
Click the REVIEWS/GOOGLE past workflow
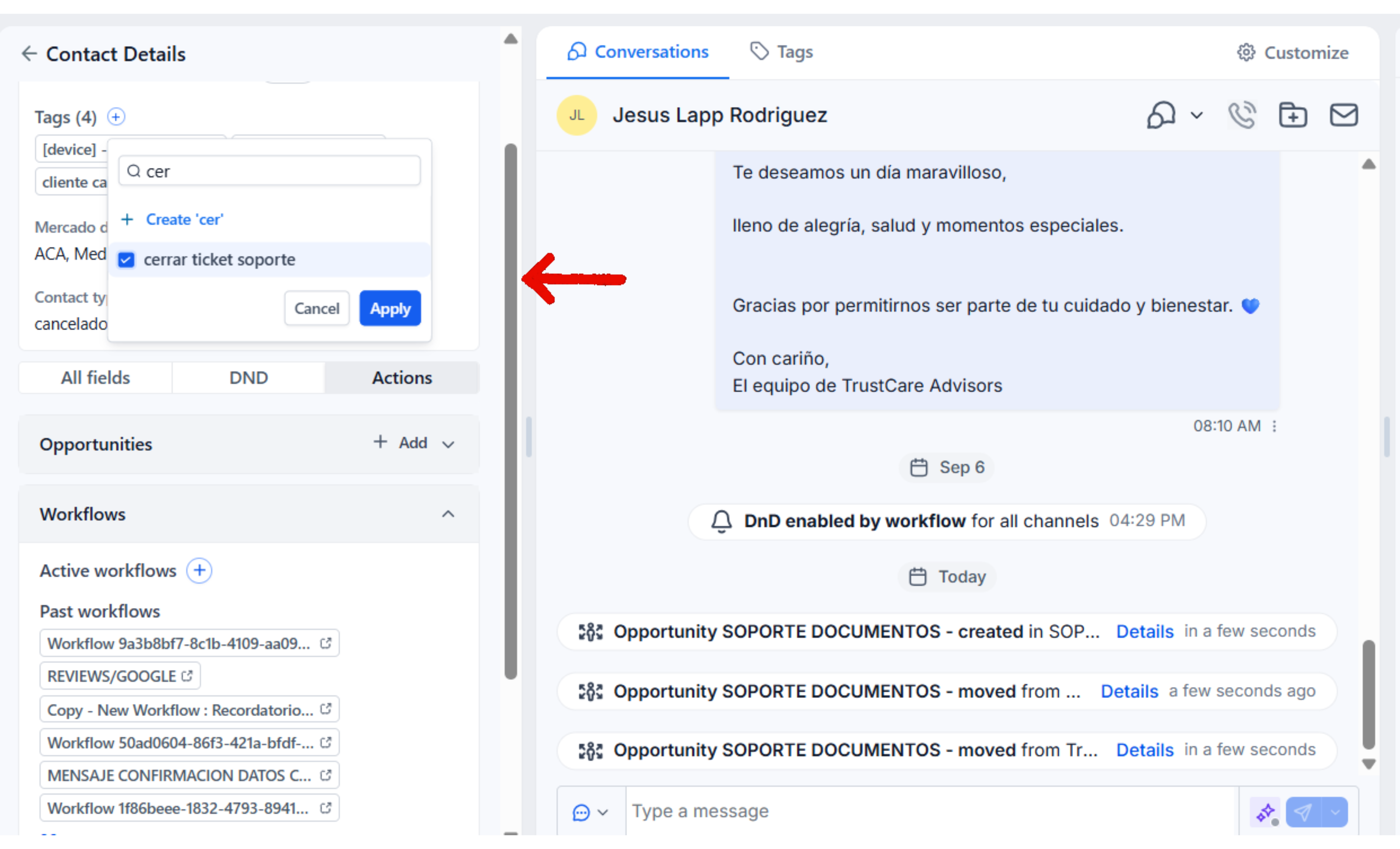click(120, 676)
